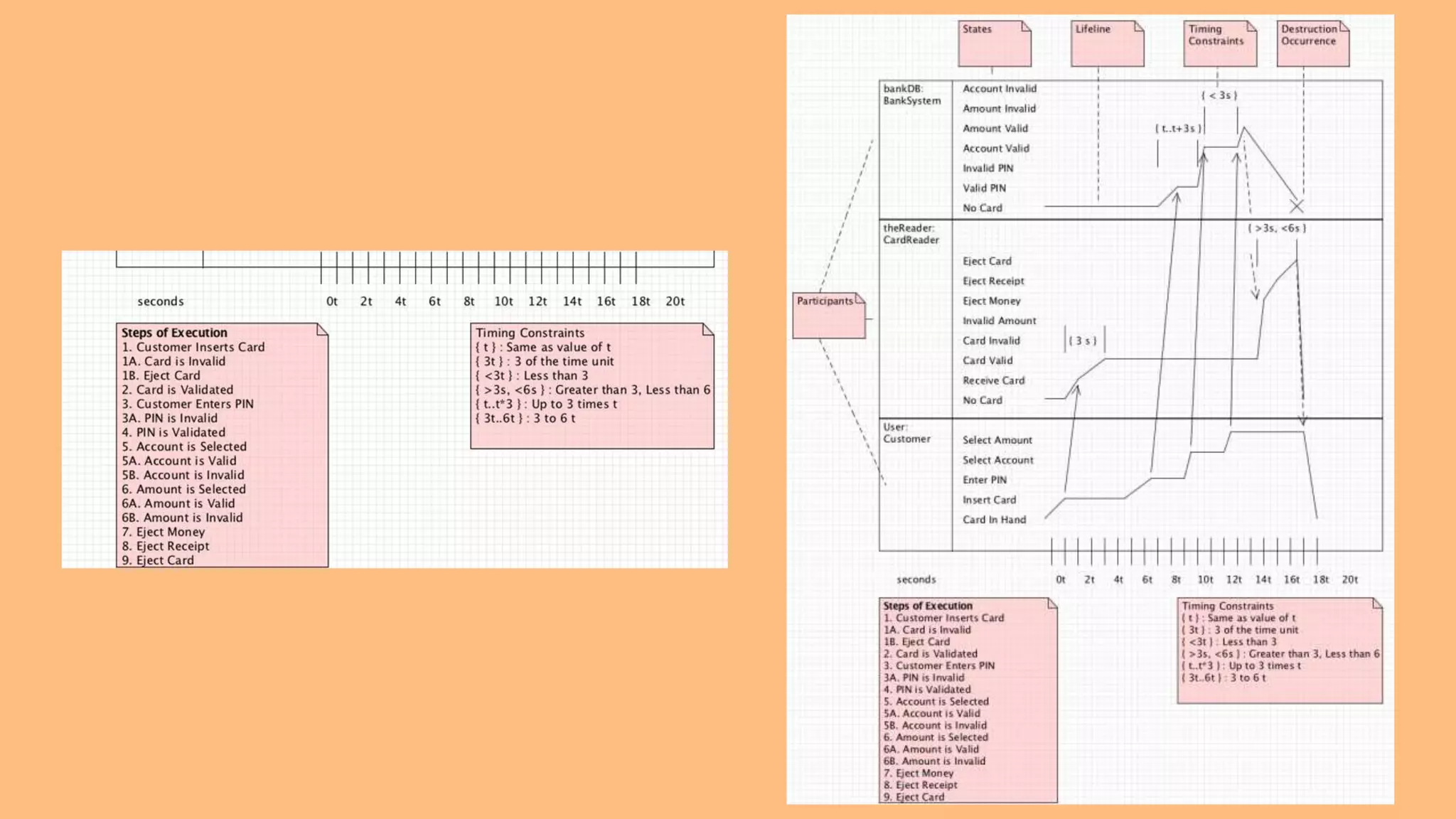Select the theReader: CardReader participant label

tap(911, 234)
